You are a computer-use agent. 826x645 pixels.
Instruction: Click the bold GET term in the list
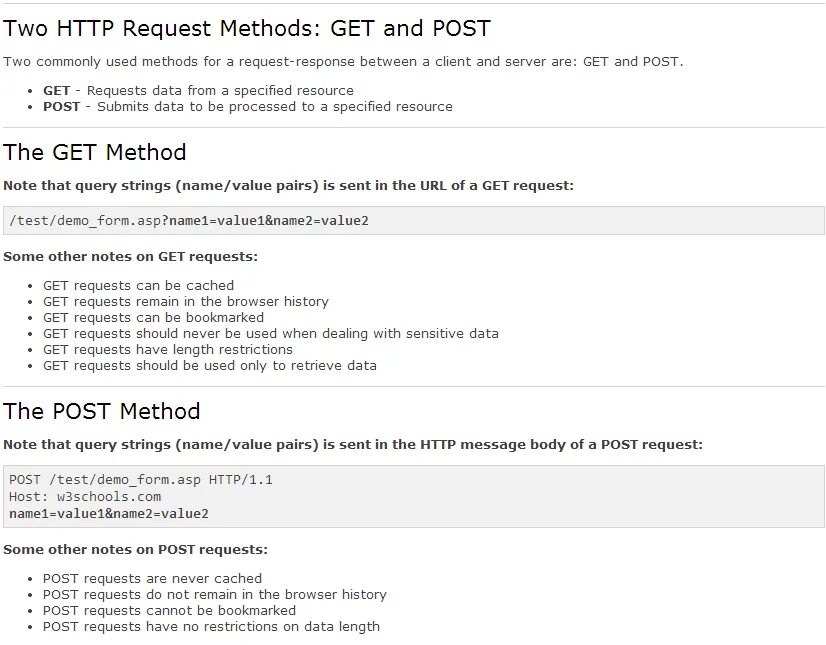tap(56, 91)
